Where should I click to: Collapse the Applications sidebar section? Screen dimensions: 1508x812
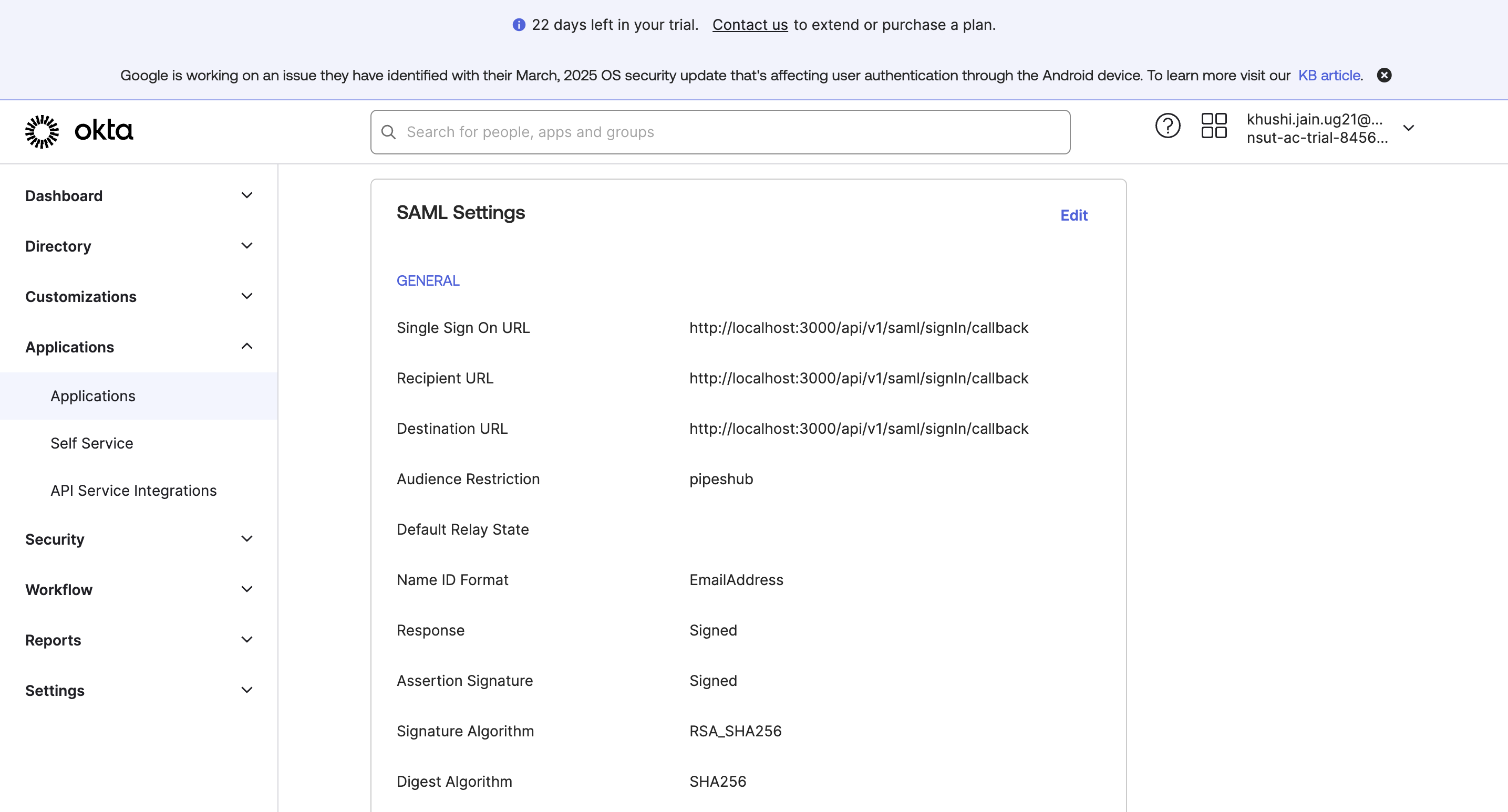pyautogui.click(x=247, y=346)
